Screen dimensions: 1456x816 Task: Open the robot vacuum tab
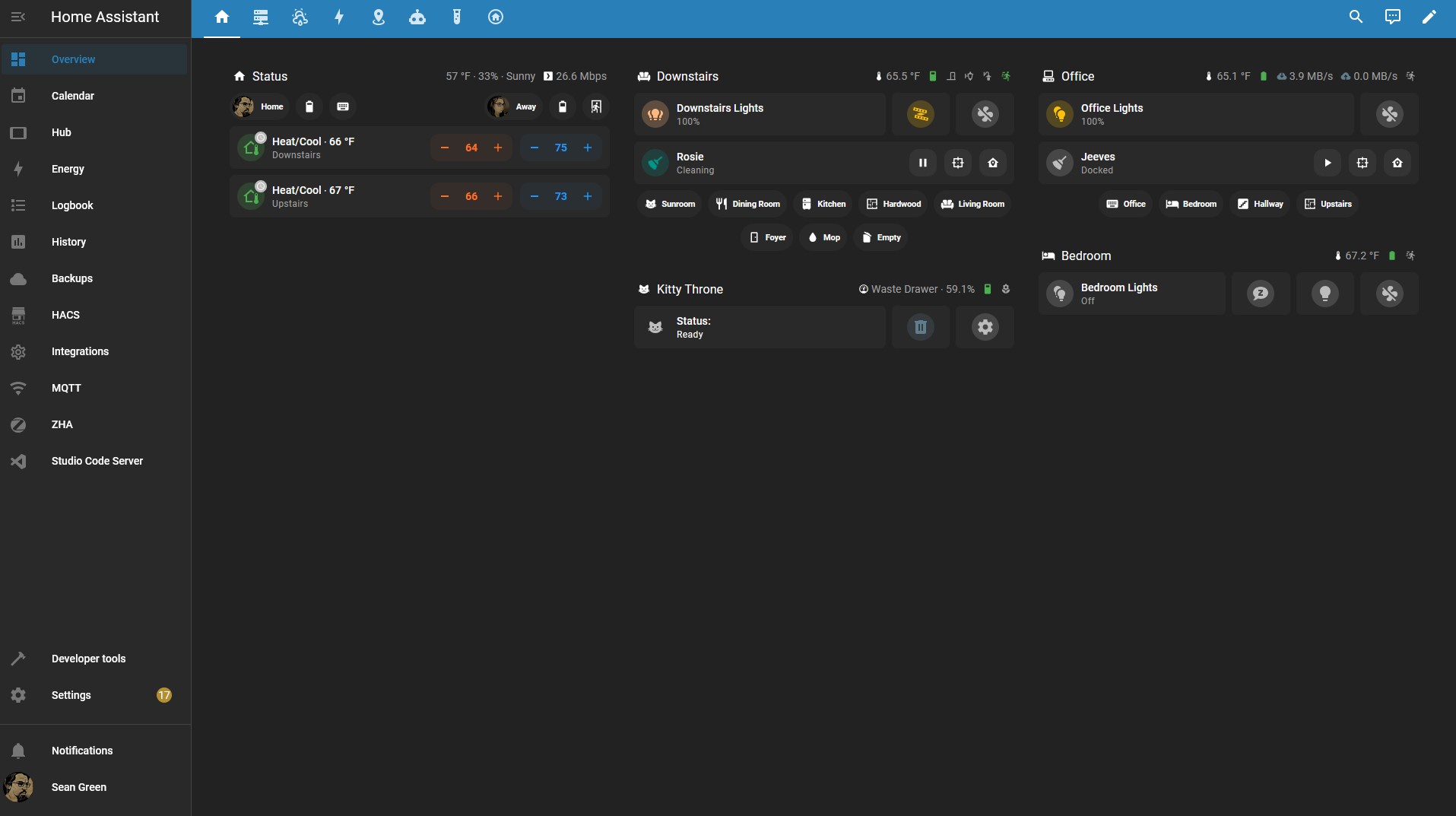[x=417, y=17]
